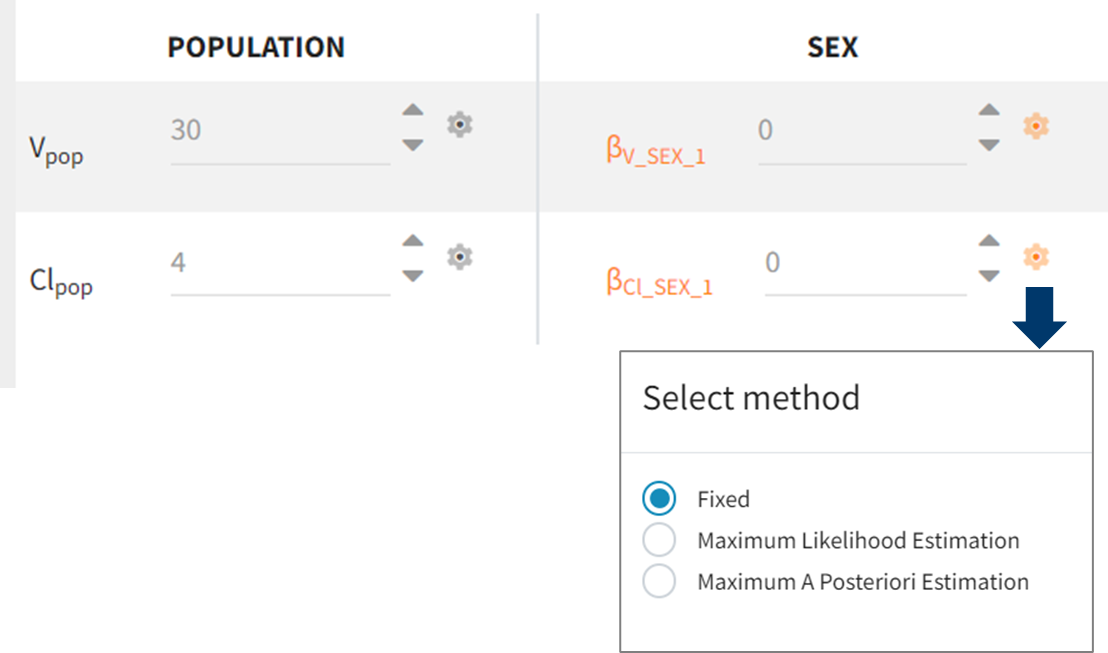
Task: Click the orange gear for βV_SEX_1
Action: tap(1036, 125)
